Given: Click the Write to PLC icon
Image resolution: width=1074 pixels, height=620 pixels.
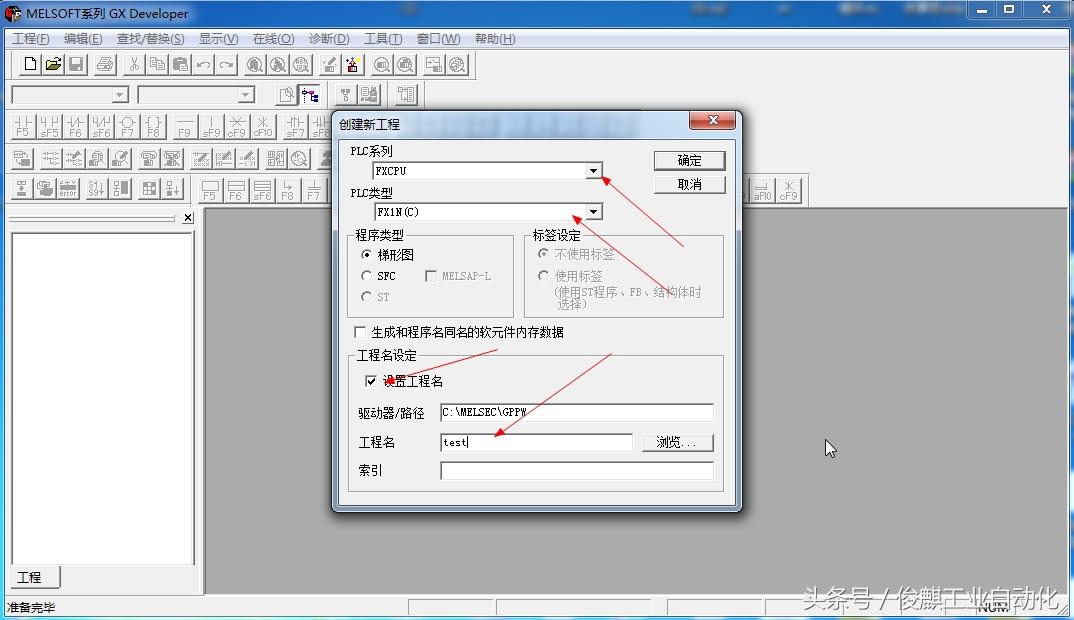Looking at the screenshot, I should tap(329, 64).
